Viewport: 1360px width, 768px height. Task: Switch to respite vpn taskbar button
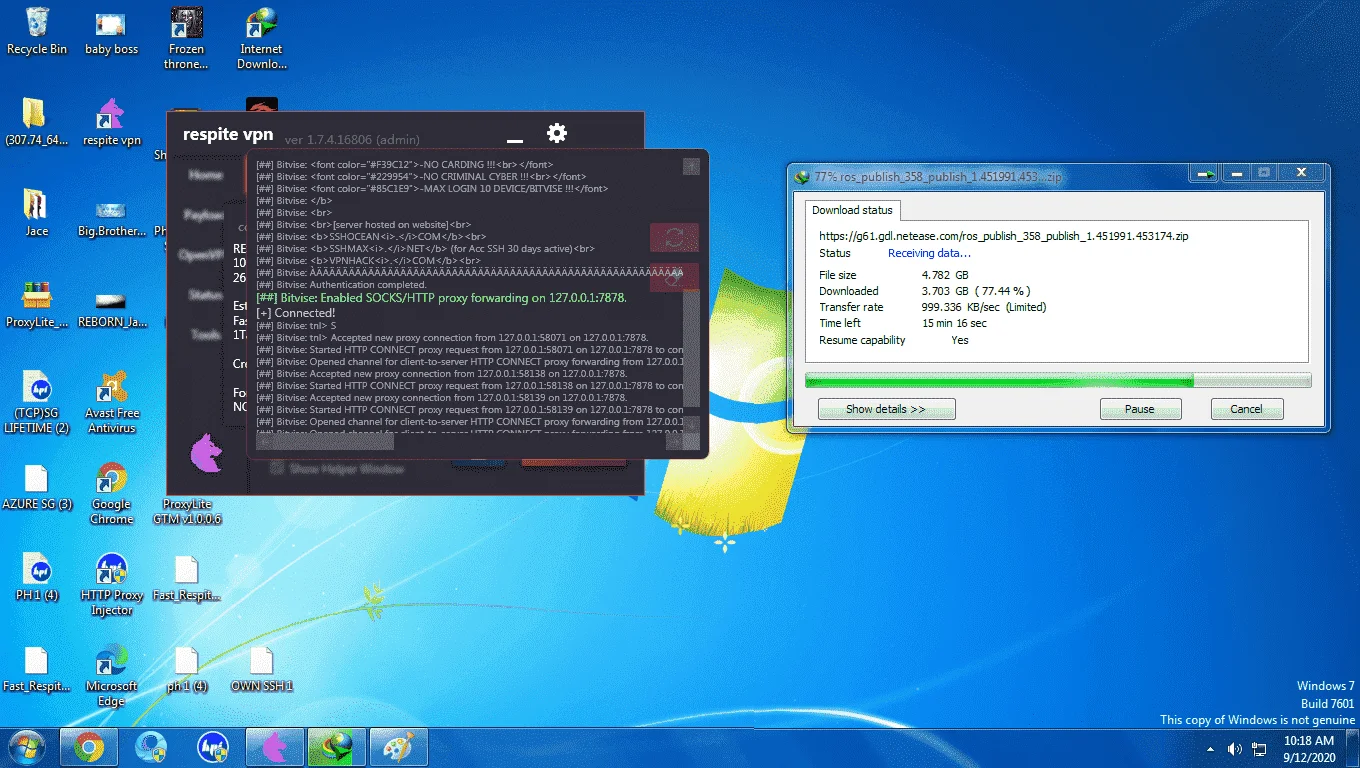pyautogui.click(x=275, y=747)
